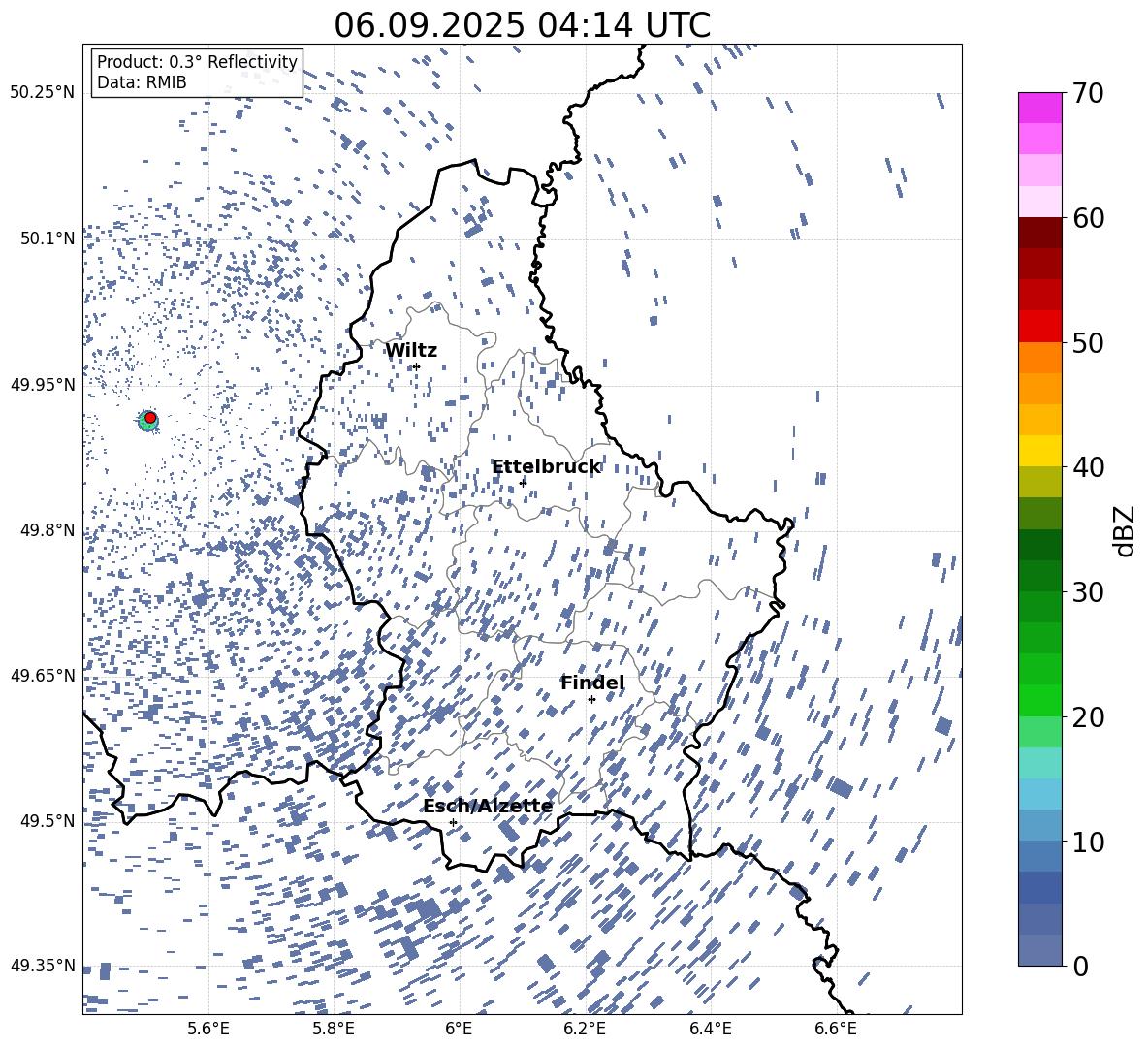Image resolution: width=1148 pixels, height=1048 pixels.
Task: Click the colorbar value 60
Action: (1088, 218)
